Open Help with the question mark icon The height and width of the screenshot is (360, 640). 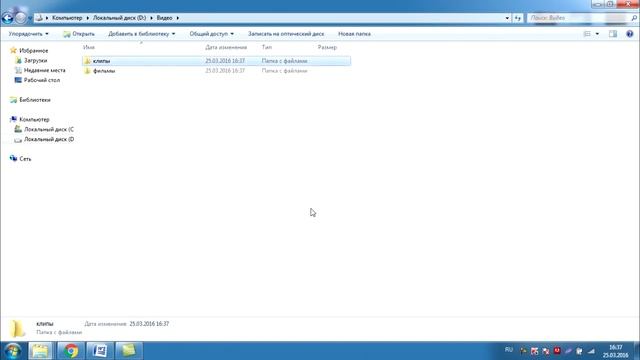(x=629, y=34)
